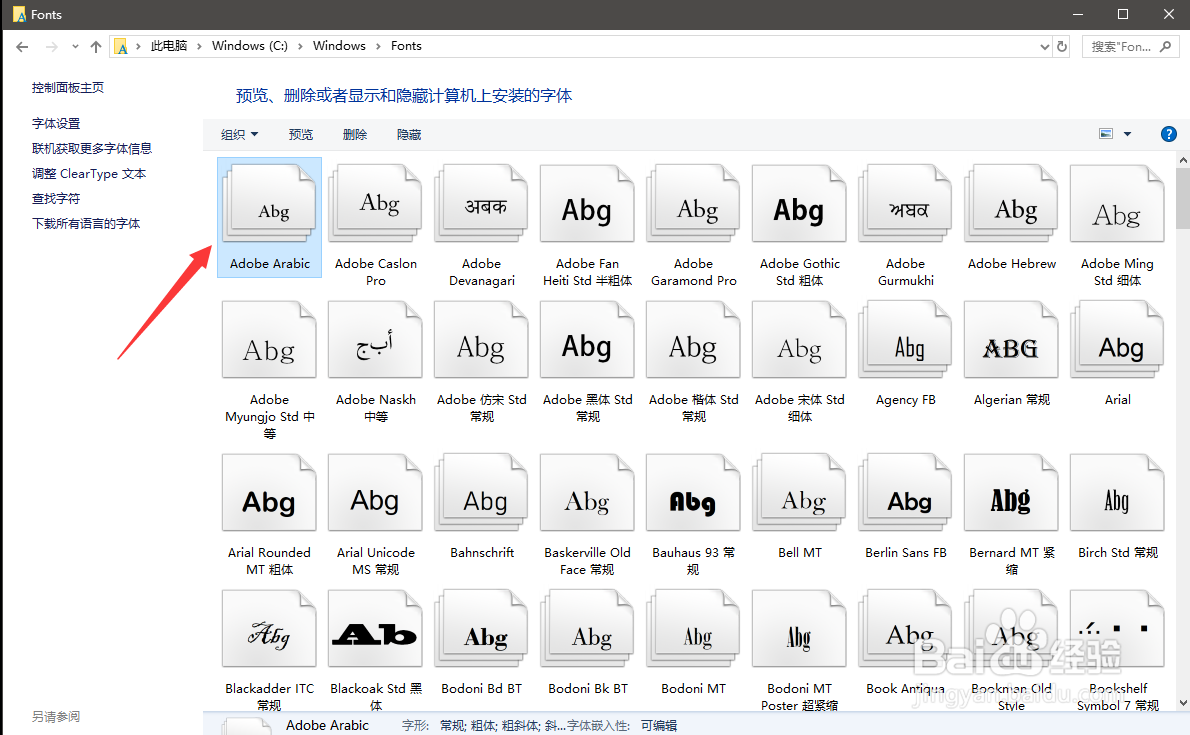Viewport: 1190px width, 735px height.
Task: Select the Birch Std font icon
Action: click(1117, 492)
